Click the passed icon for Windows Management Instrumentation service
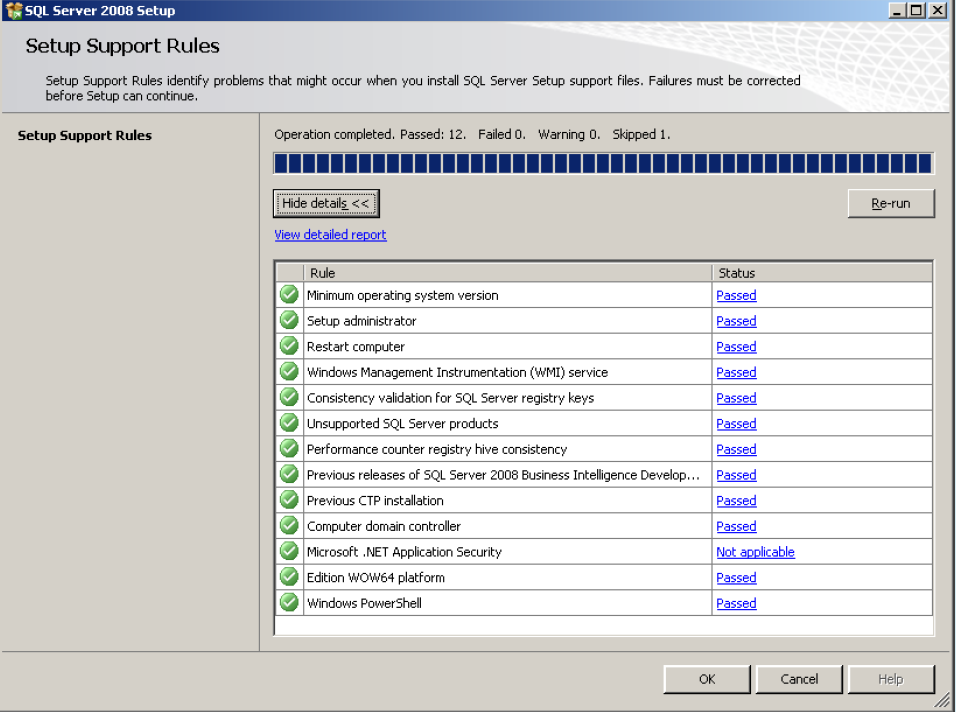956x713 pixels. tap(289, 372)
